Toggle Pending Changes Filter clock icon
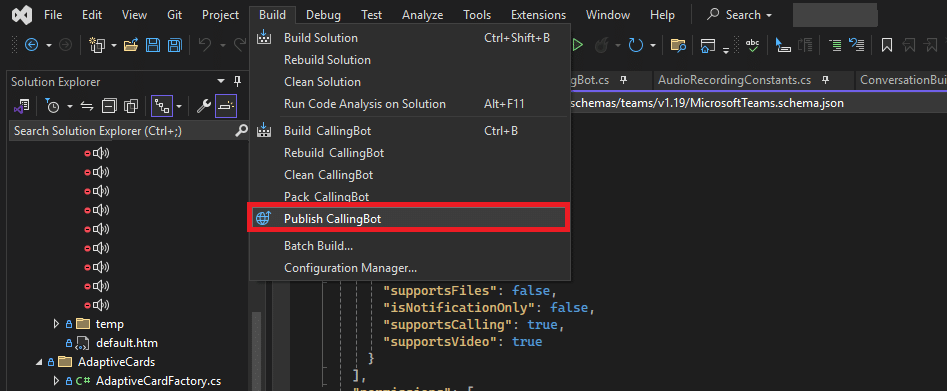This screenshot has width=947, height=391. (x=53, y=107)
